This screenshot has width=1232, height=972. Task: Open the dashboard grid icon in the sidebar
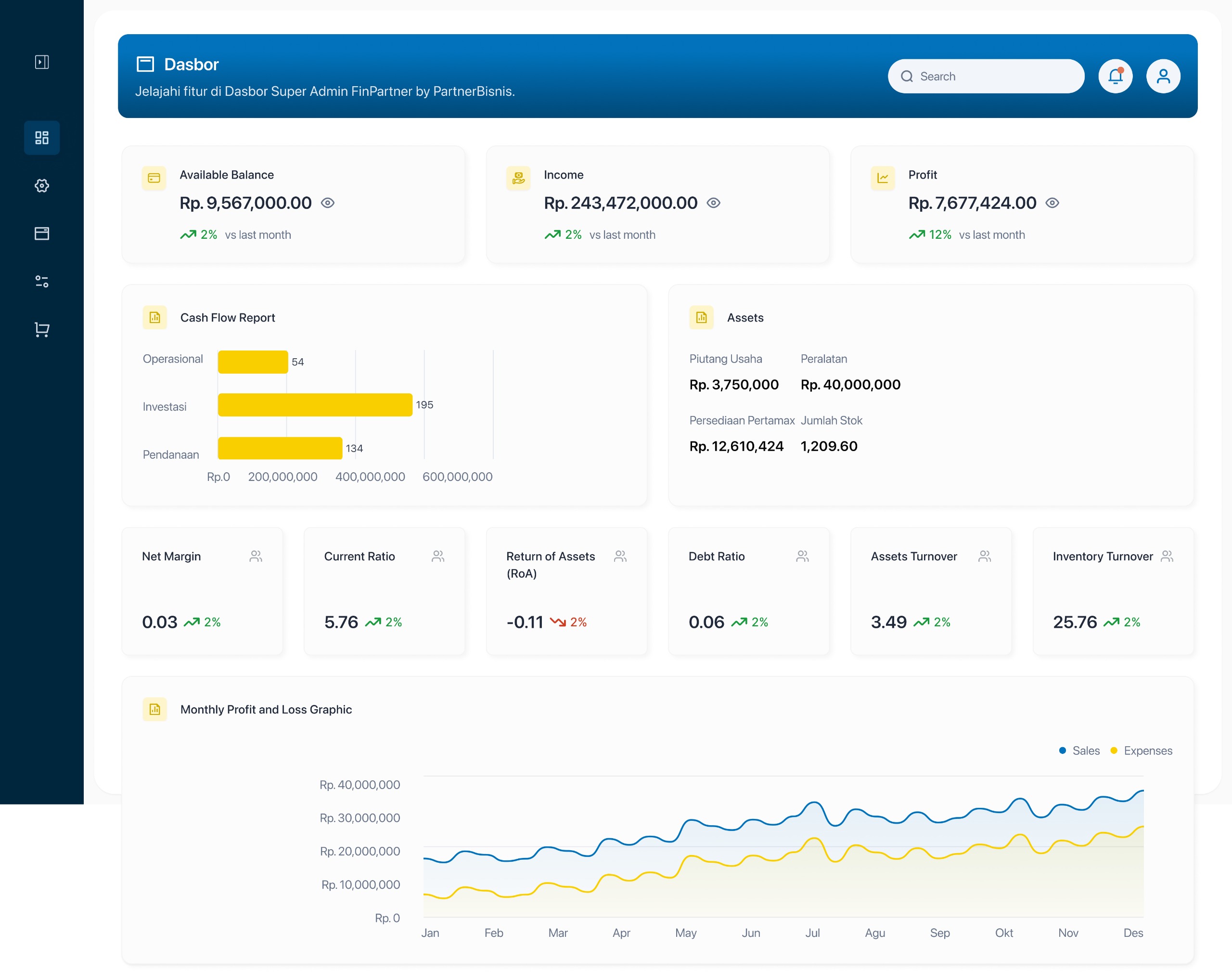point(41,138)
